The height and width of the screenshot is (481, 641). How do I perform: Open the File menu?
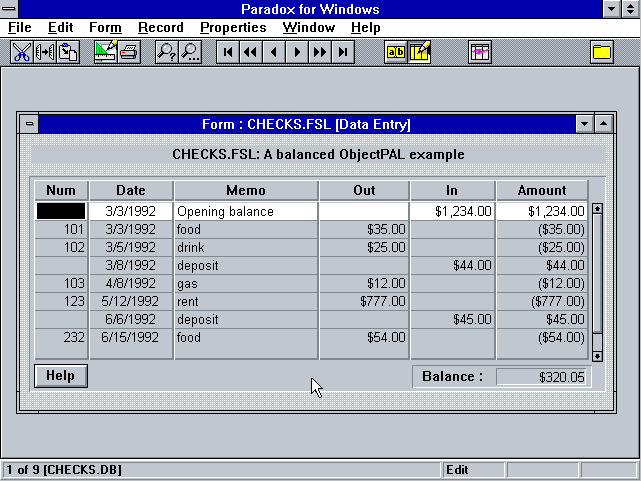pyautogui.click(x=20, y=27)
